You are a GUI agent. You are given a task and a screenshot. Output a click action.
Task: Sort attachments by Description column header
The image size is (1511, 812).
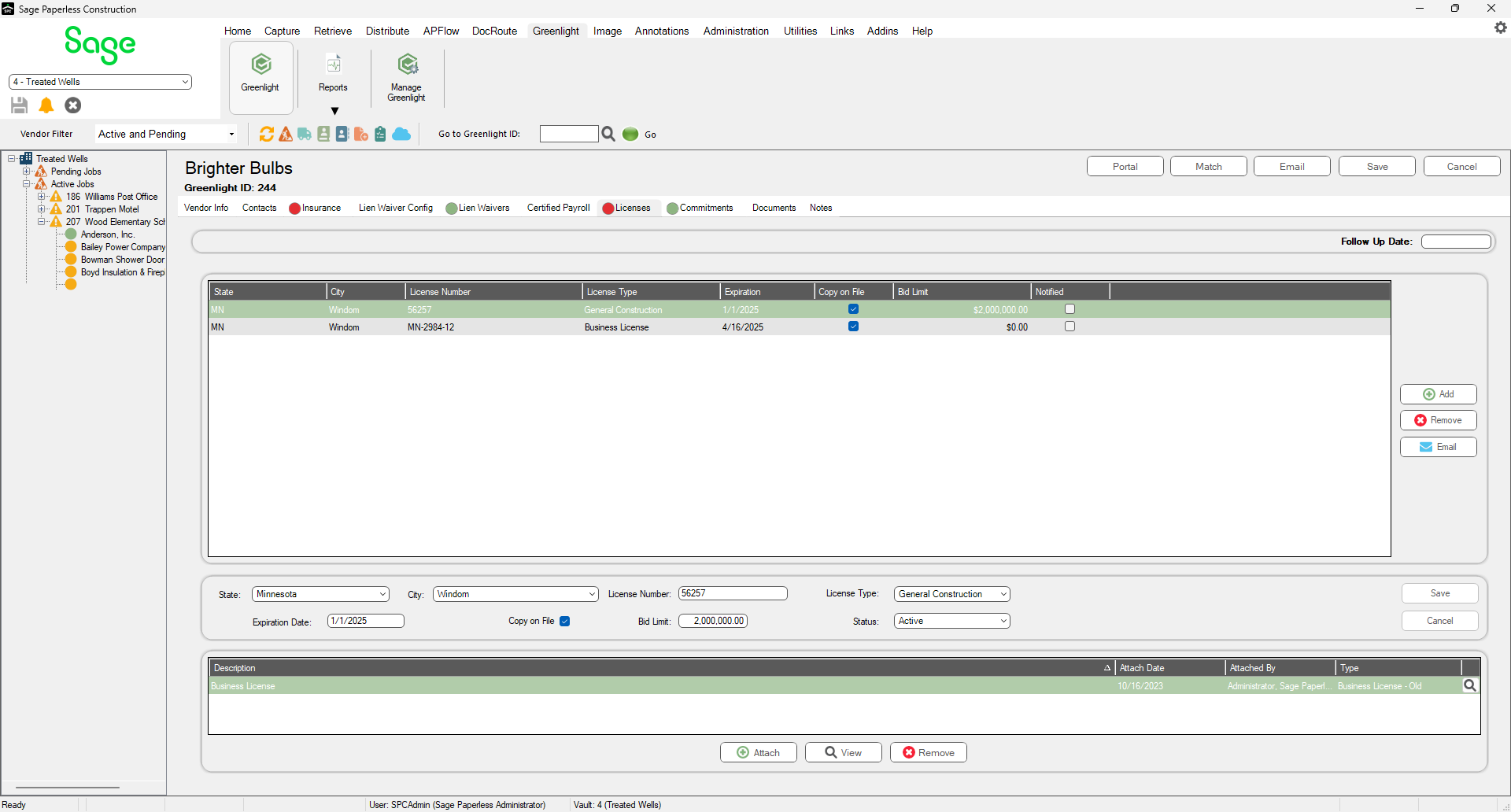click(x=661, y=668)
